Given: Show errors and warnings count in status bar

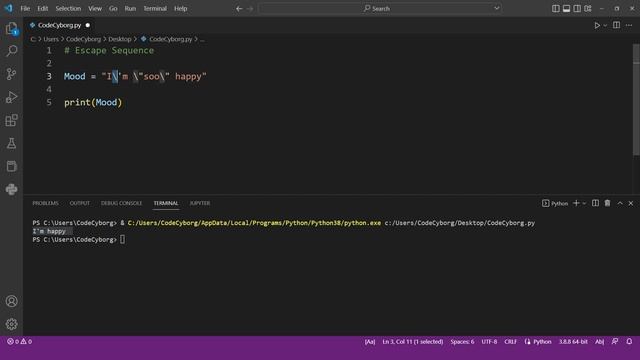Looking at the screenshot, I should coord(19,341).
